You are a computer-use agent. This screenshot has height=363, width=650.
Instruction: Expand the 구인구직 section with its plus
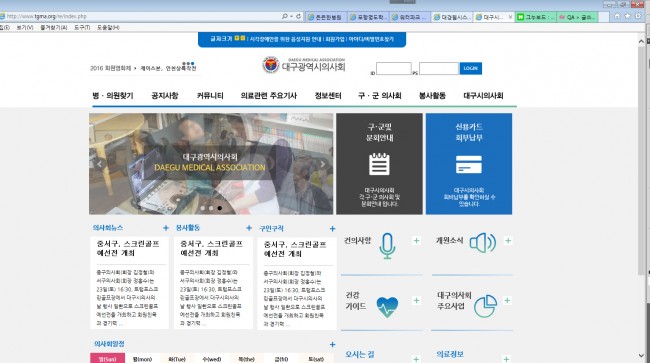click(332, 229)
